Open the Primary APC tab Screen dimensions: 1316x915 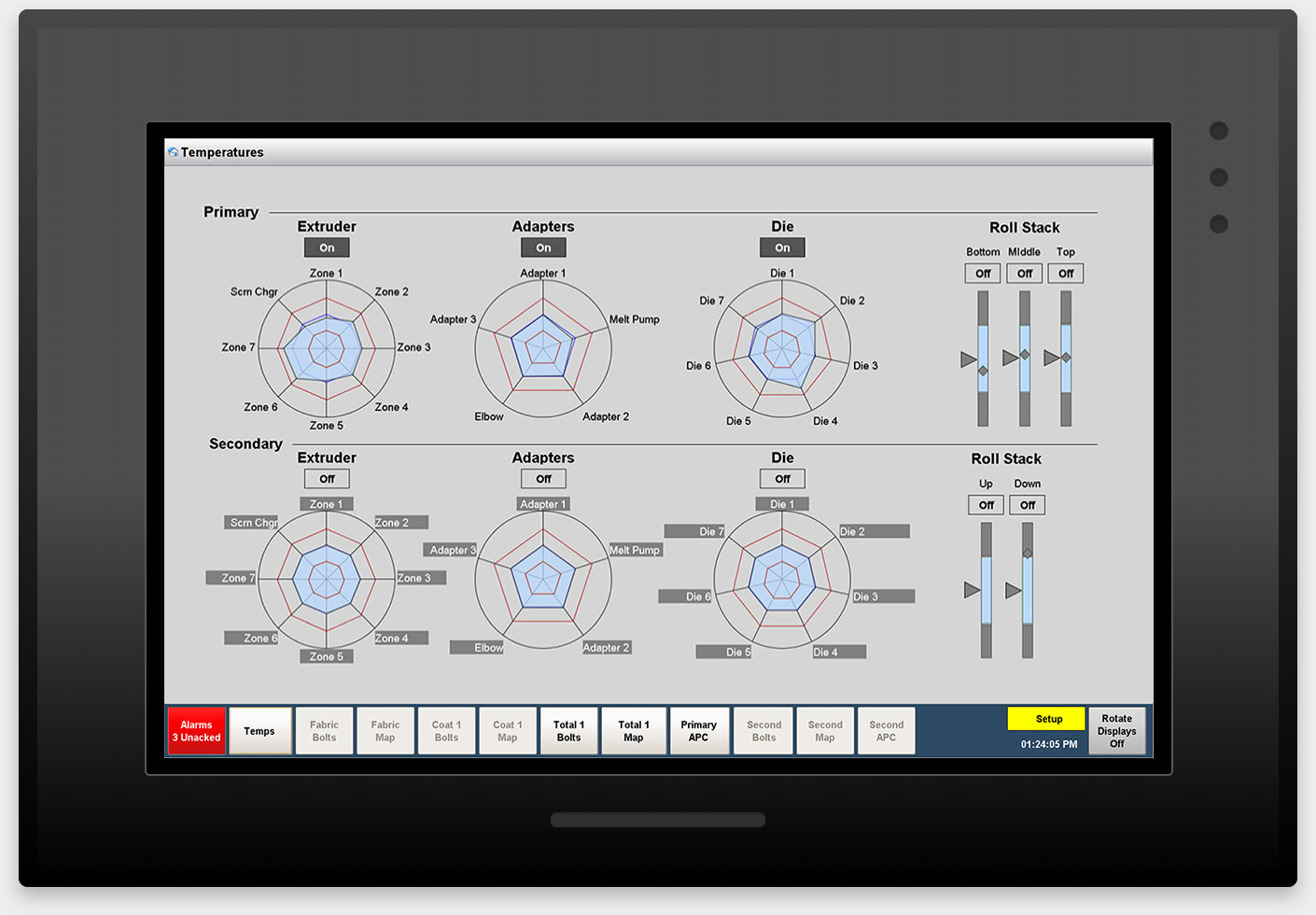pos(698,731)
